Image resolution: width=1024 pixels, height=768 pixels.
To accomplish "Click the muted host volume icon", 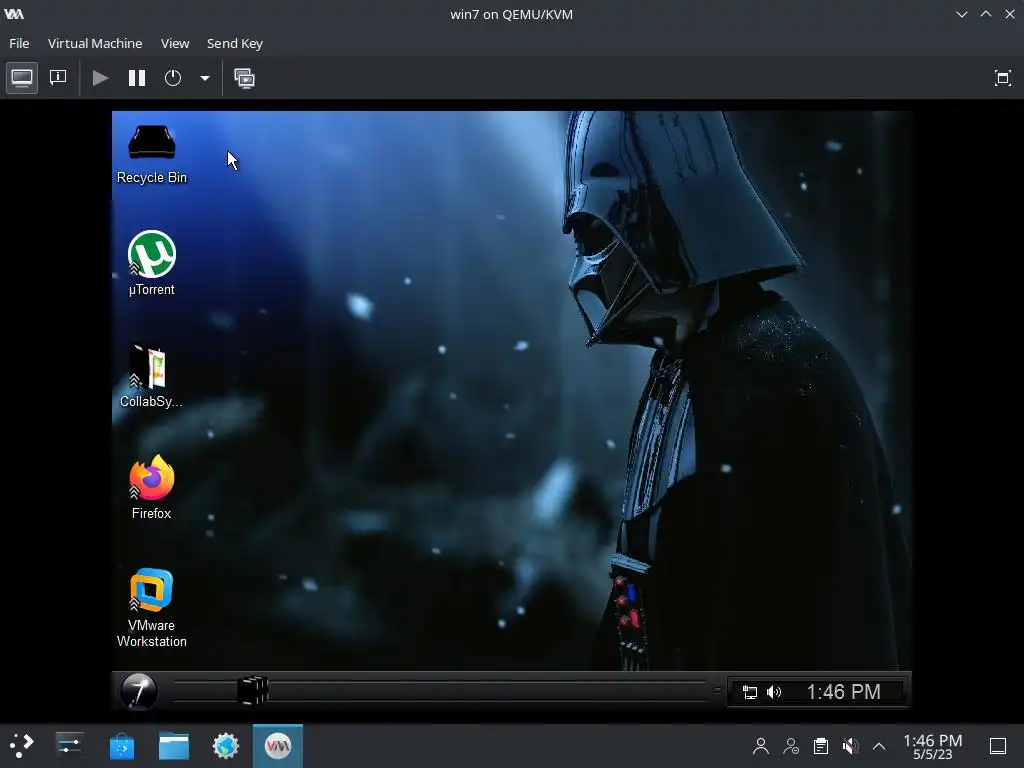I will (850, 746).
